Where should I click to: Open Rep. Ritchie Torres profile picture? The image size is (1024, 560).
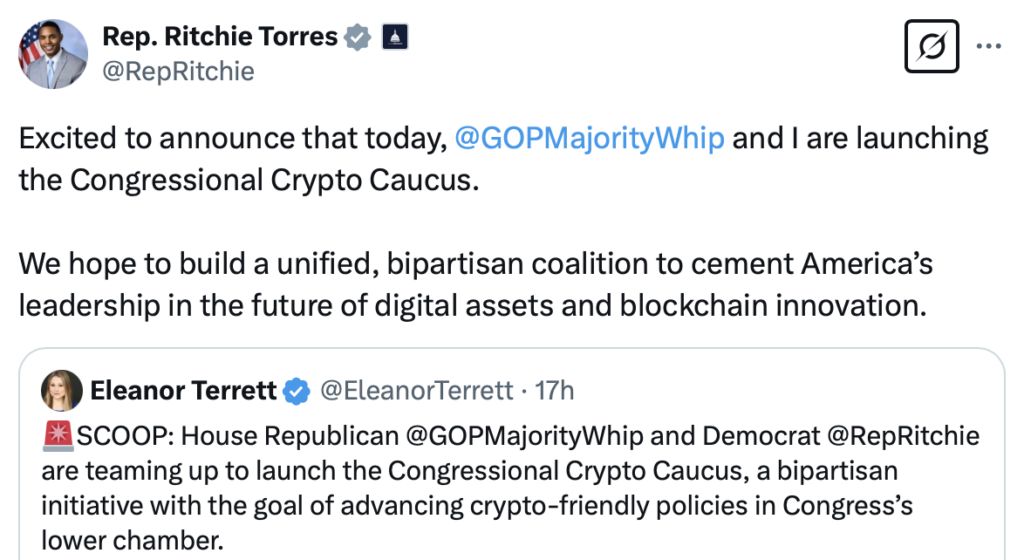[x=53, y=53]
